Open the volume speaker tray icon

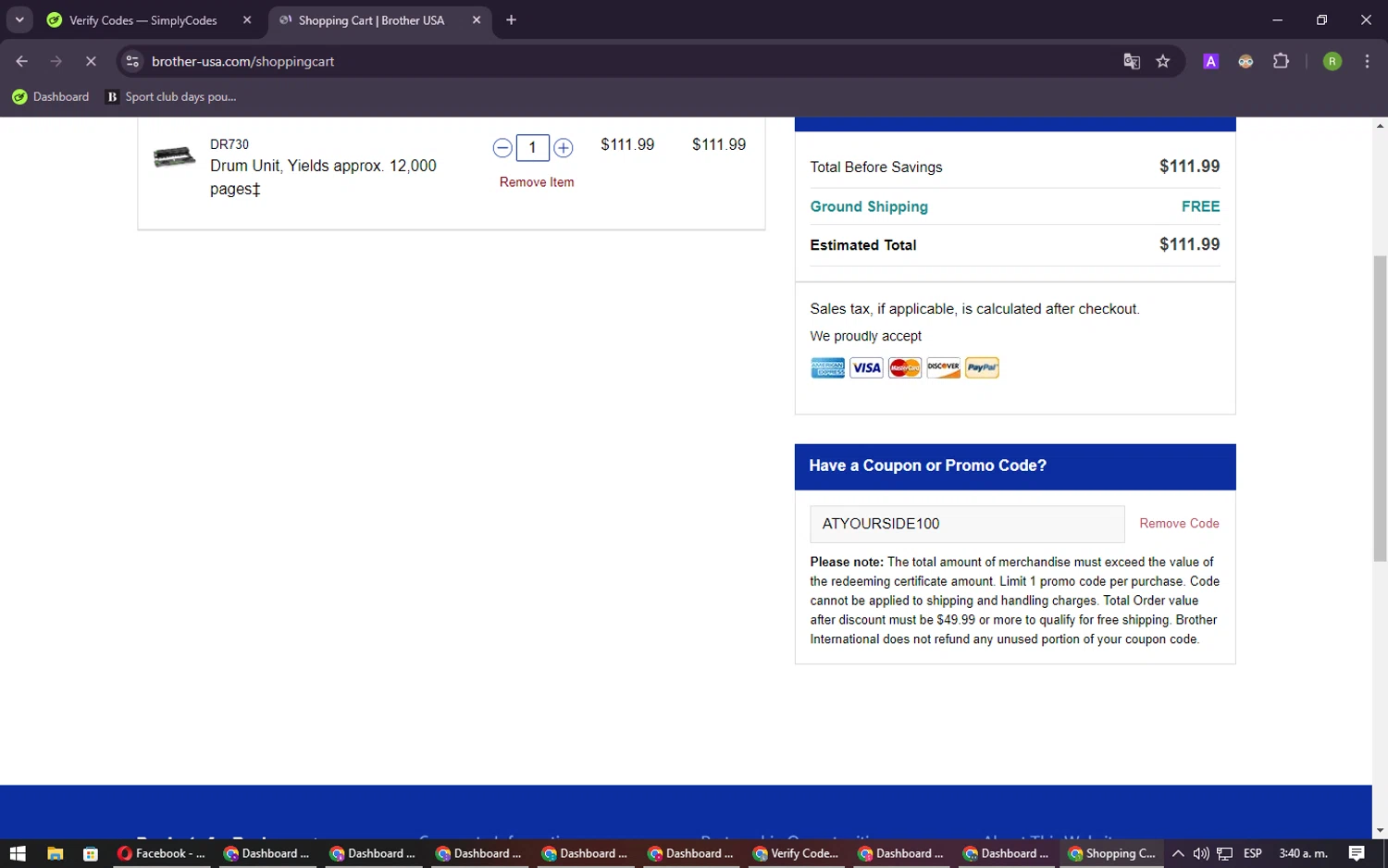1201,853
